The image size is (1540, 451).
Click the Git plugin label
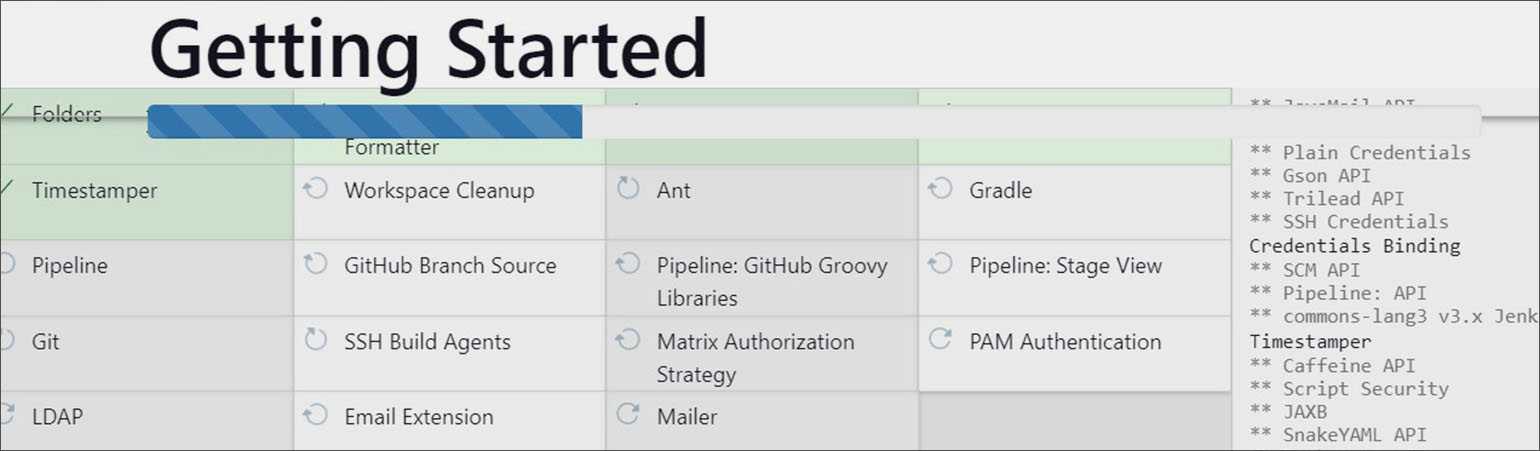[46, 342]
